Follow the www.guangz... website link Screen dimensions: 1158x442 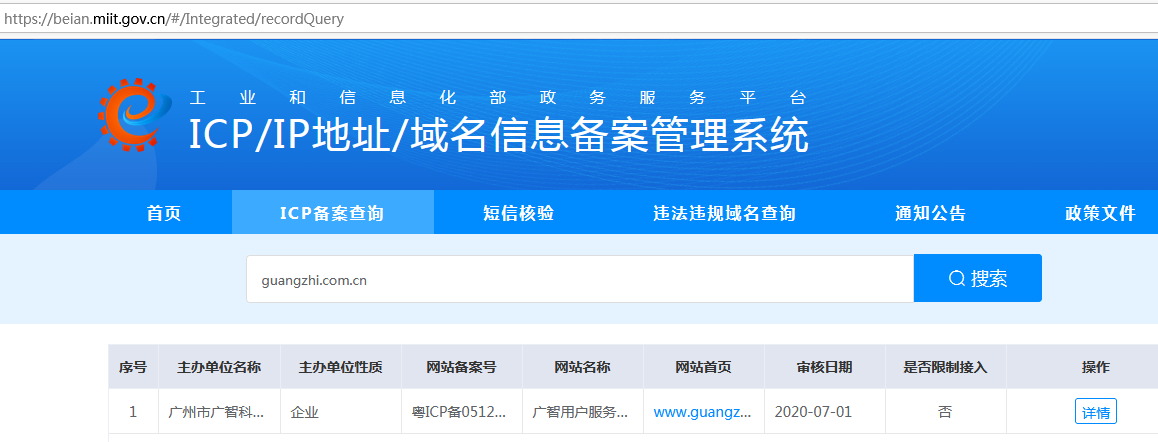coord(702,412)
